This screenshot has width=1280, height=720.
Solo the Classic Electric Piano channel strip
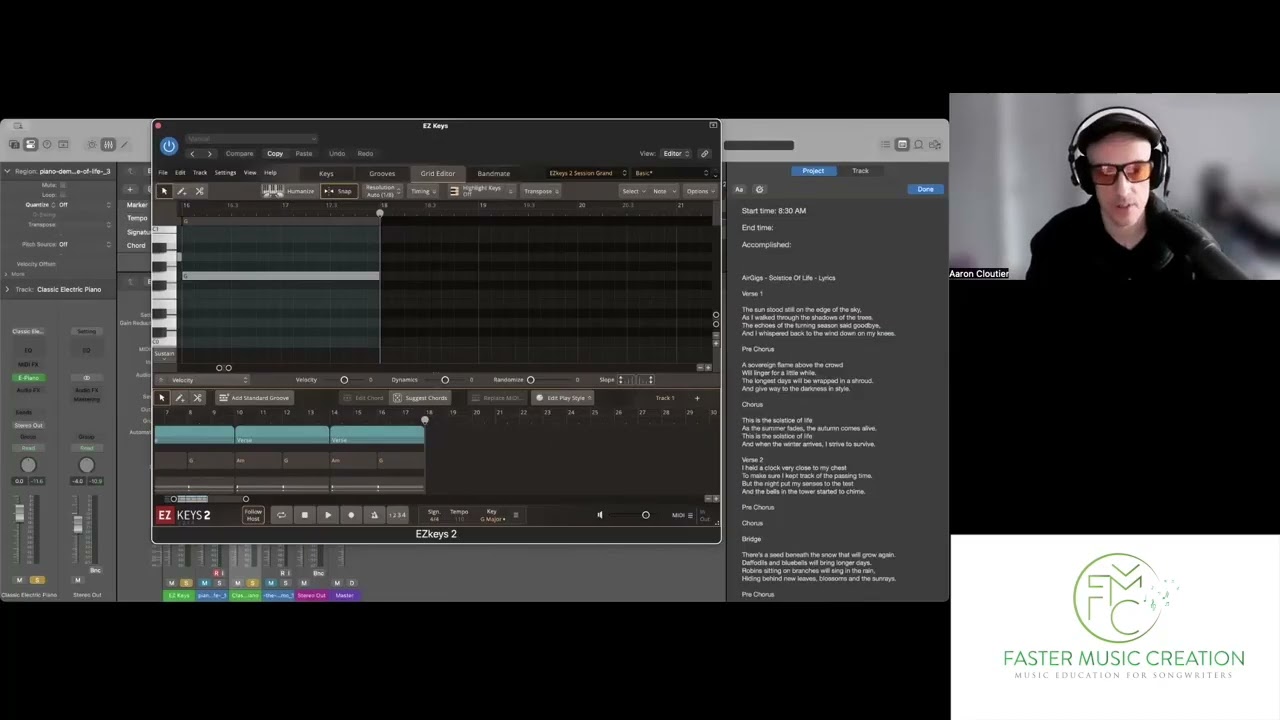37,580
